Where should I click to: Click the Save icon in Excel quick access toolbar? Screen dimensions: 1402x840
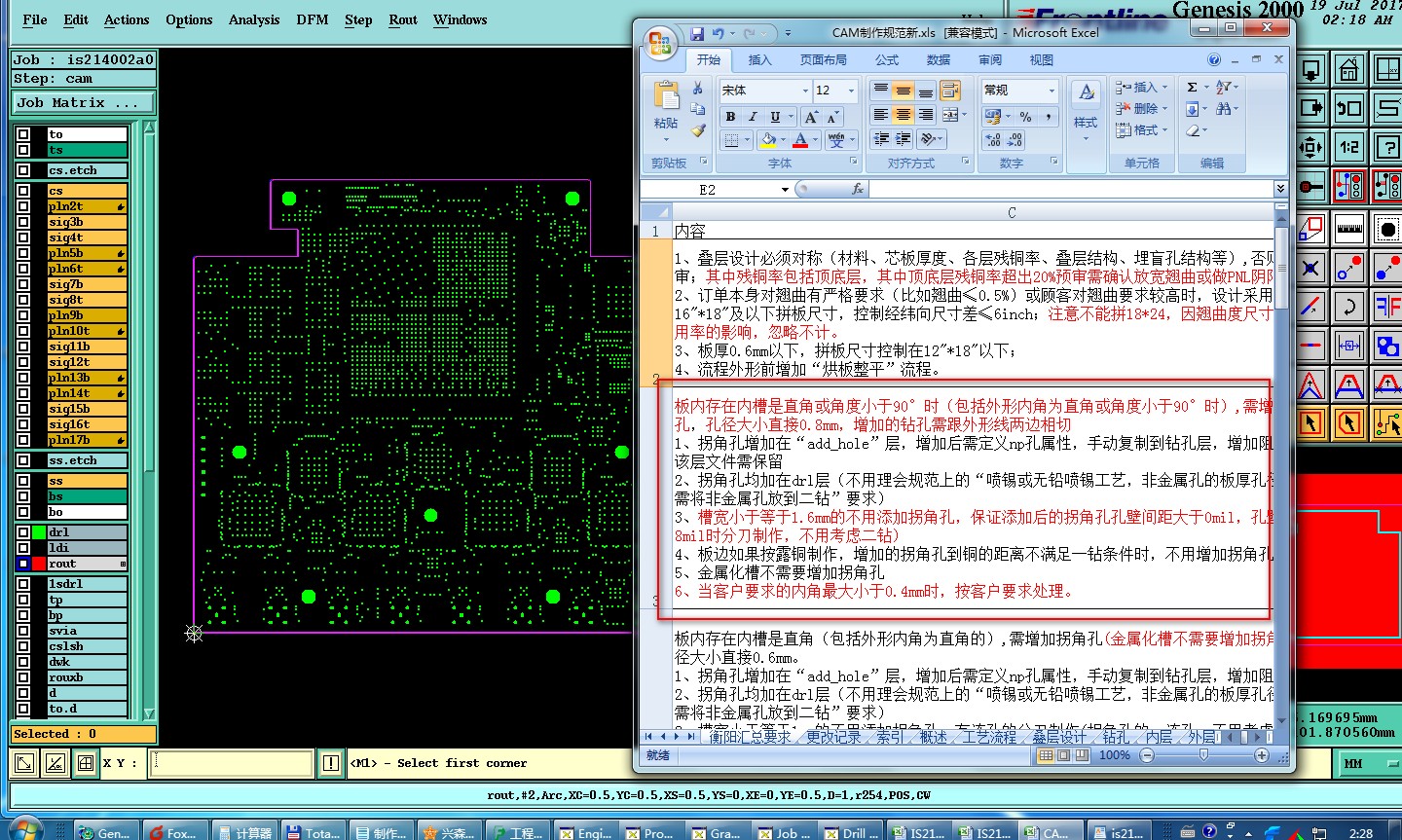[x=697, y=34]
